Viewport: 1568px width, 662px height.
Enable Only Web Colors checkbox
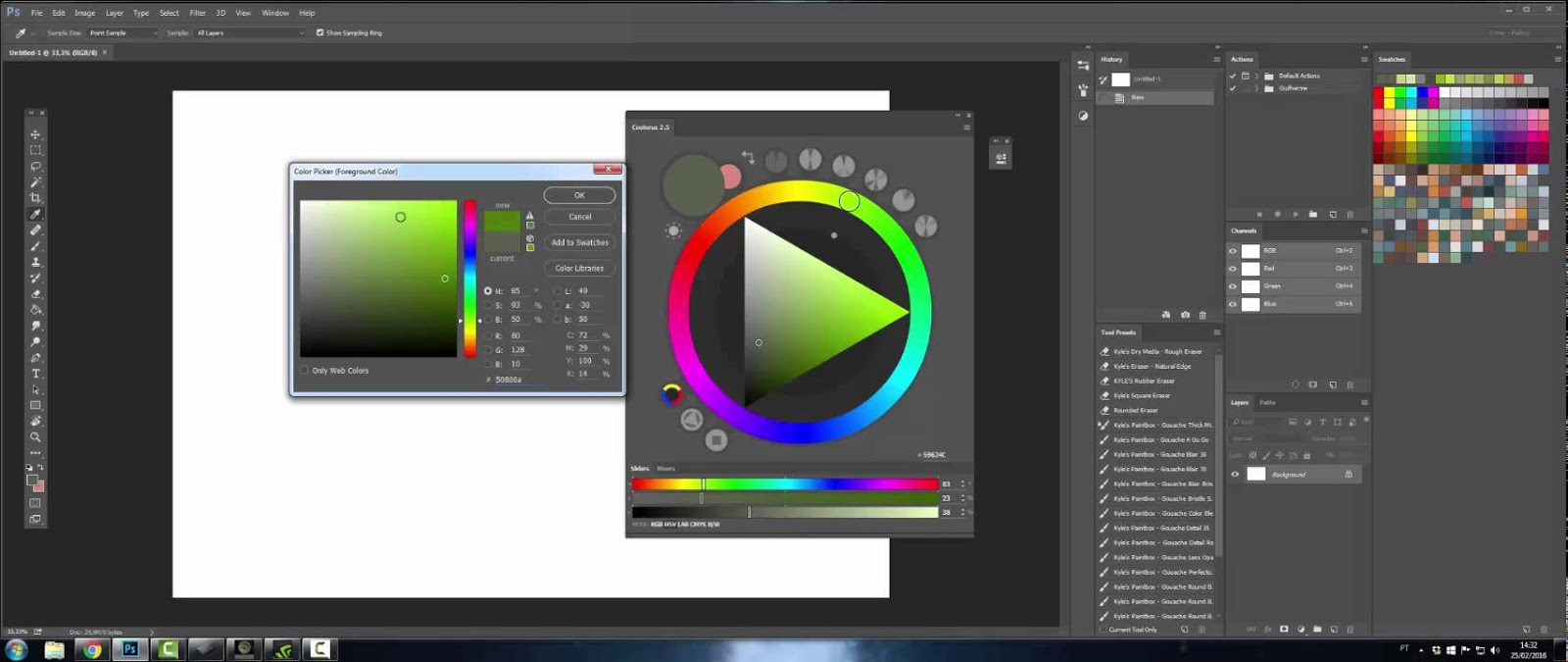(x=304, y=371)
